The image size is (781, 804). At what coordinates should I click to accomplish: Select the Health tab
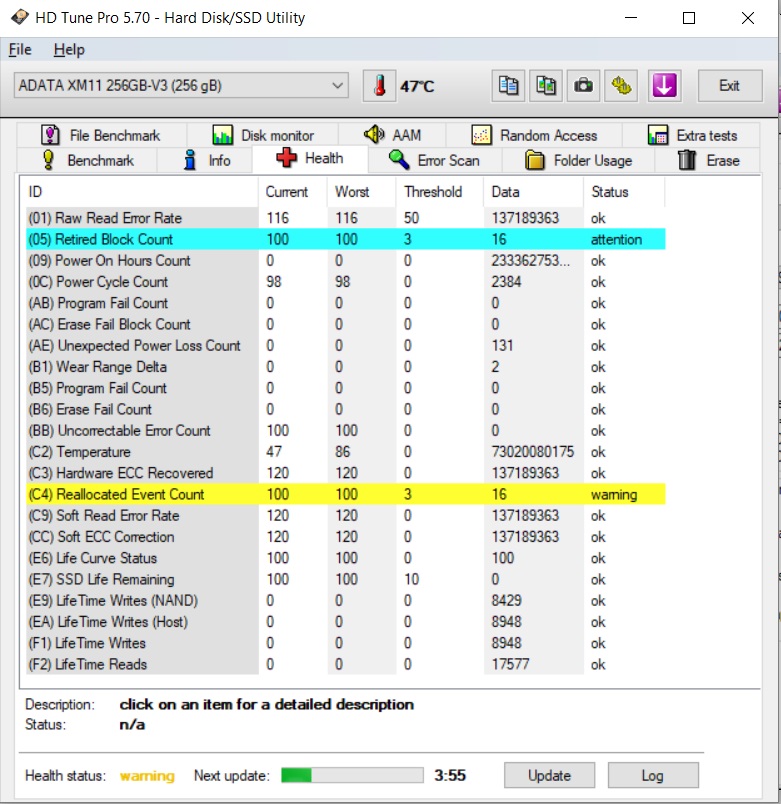[310, 158]
